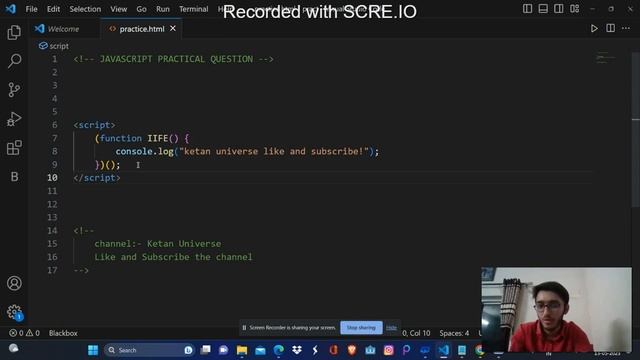This screenshot has width=640, height=360.
Task: Open the weather widget in the taskbar
Action: pos(13,349)
